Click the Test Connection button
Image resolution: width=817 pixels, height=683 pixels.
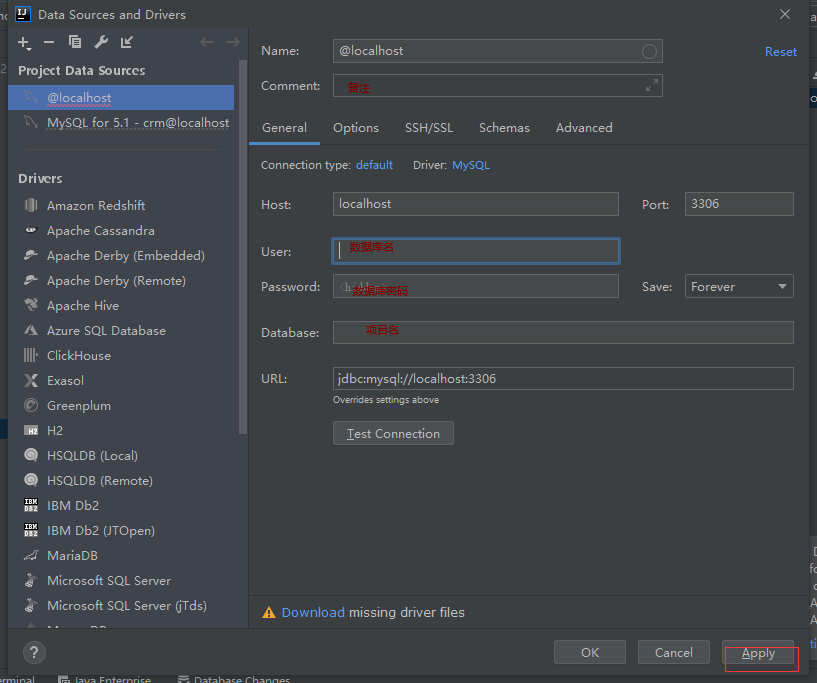click(393, 433)
